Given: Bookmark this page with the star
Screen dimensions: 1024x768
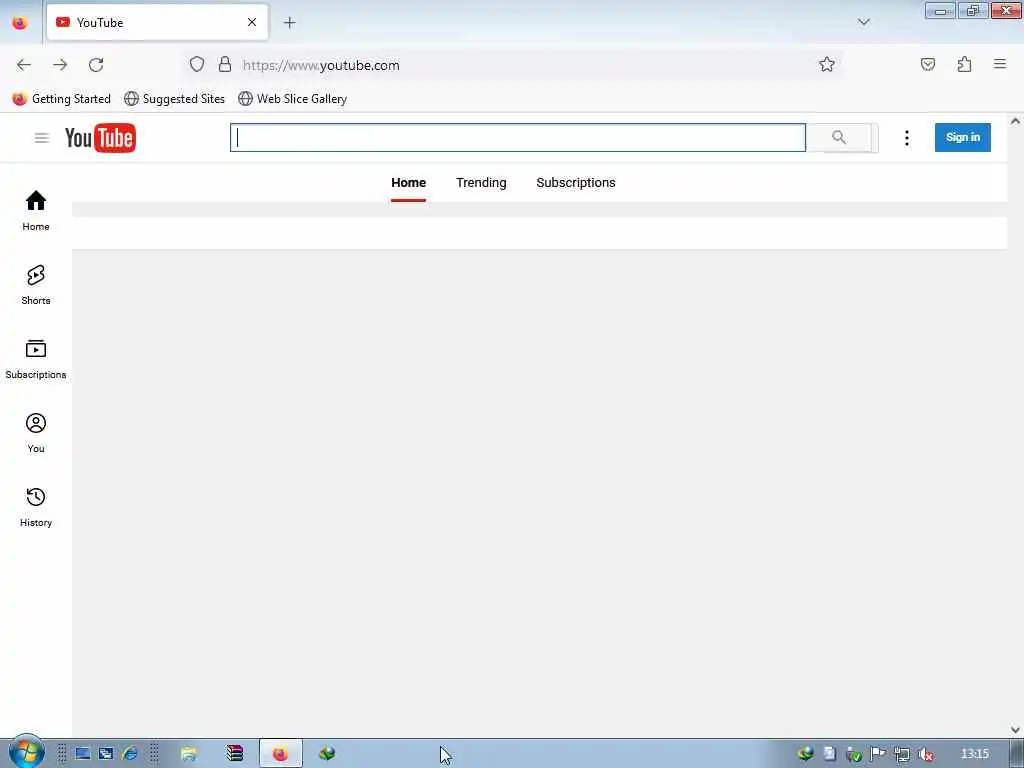Looking at the screenshot, I should pos(827,64).
